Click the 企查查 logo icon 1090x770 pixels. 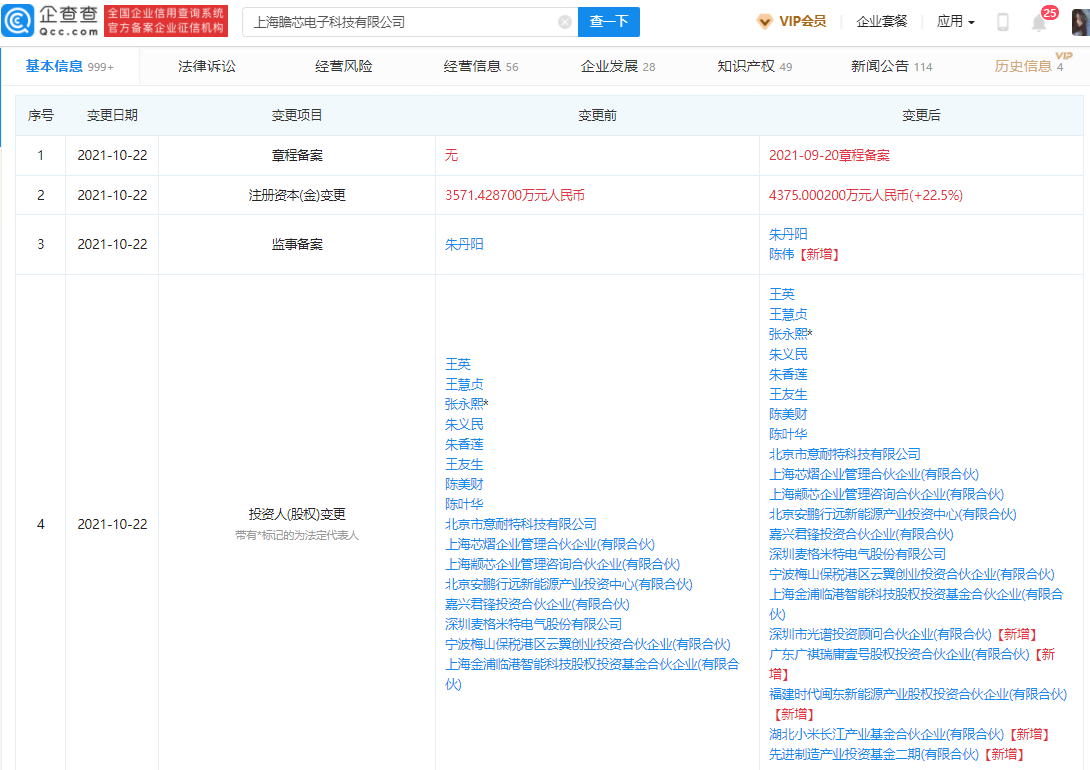(17, 21)
